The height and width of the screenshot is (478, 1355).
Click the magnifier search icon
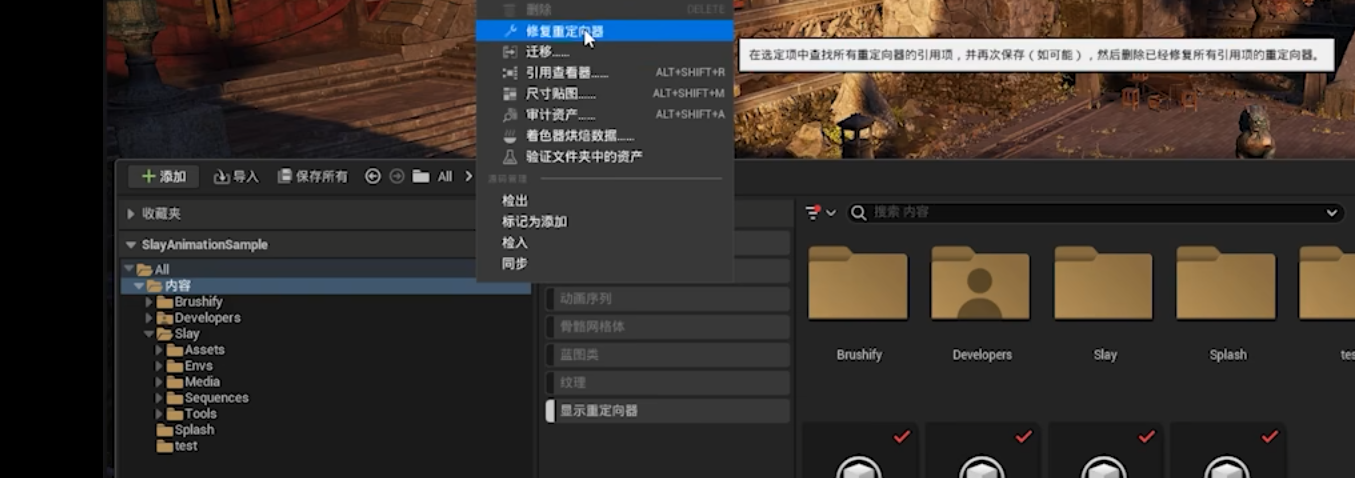(859, 213)
